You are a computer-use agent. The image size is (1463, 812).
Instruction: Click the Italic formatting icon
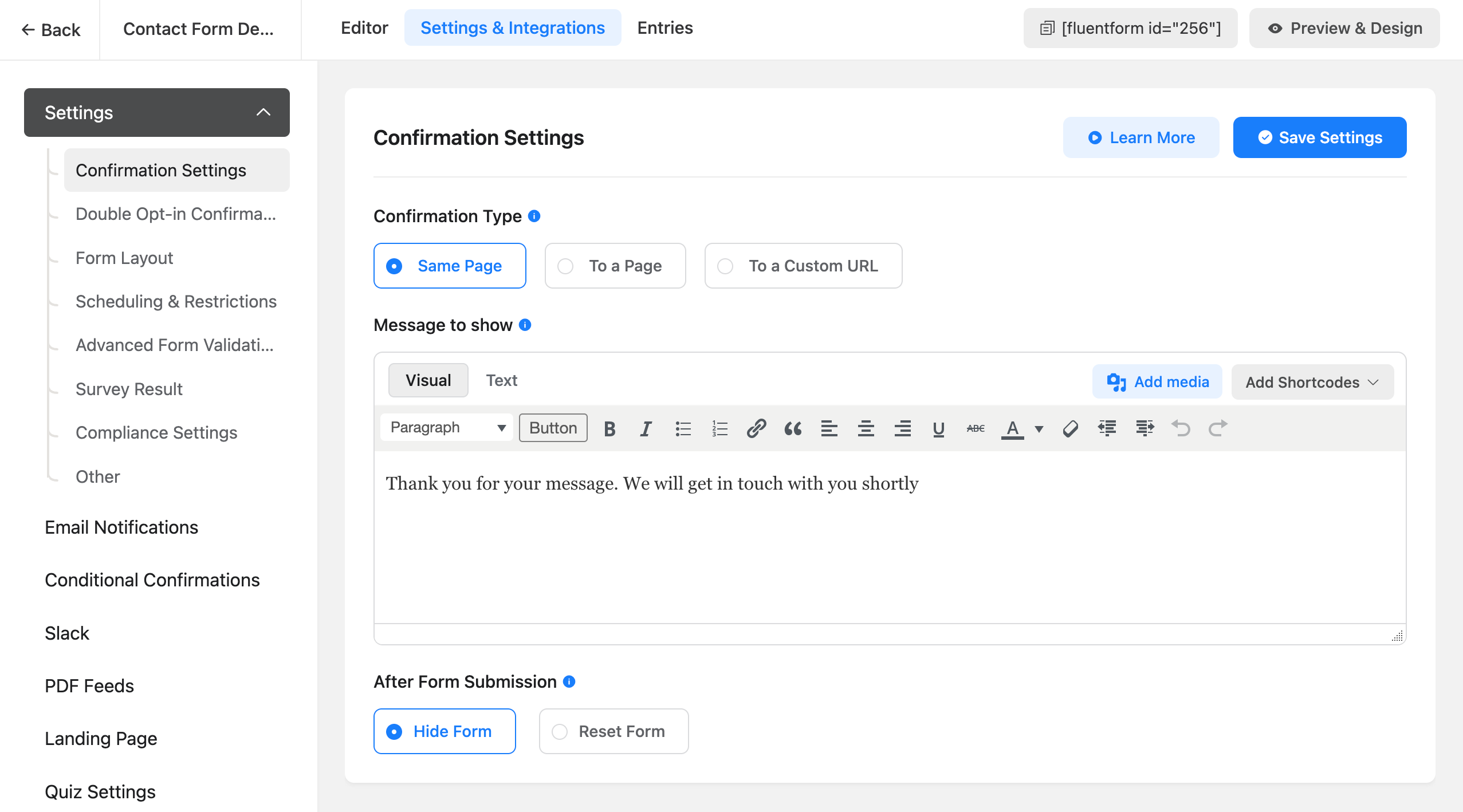[646, 428]
